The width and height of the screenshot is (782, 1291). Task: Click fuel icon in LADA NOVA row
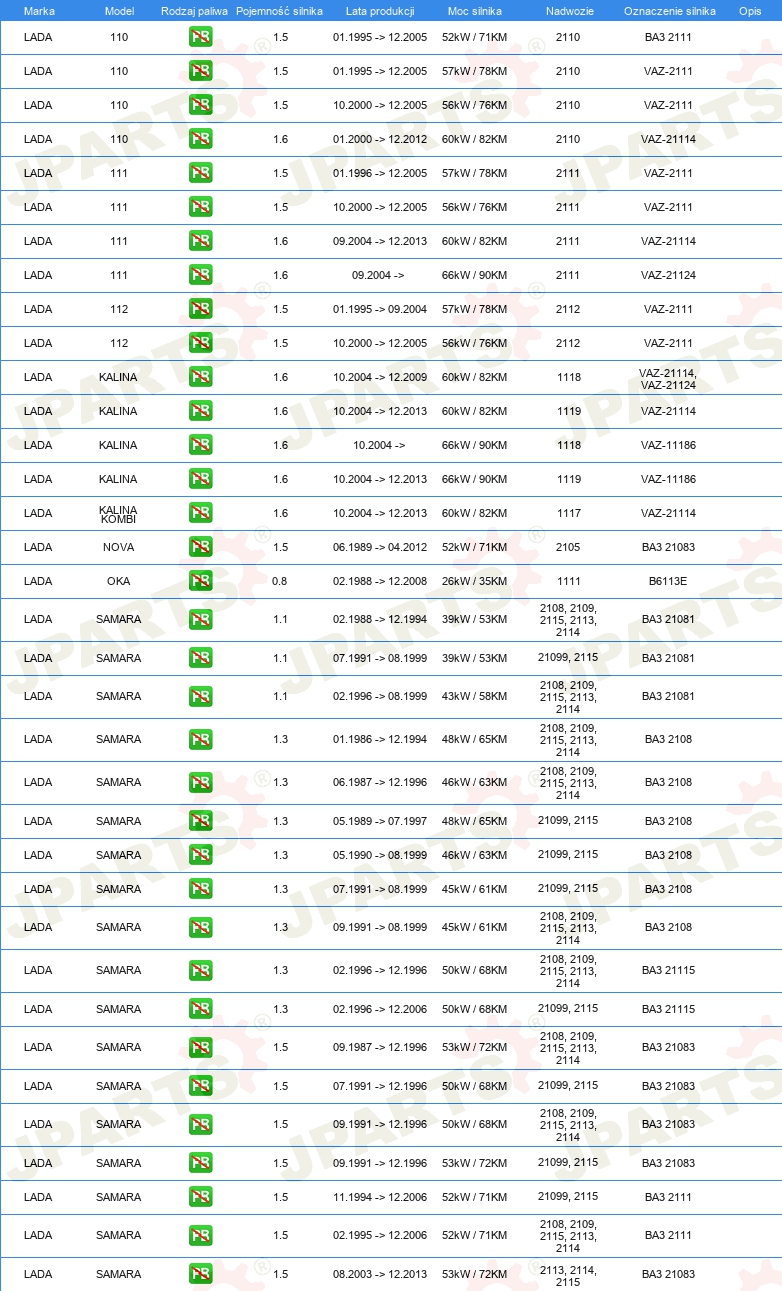click(200, 548)
